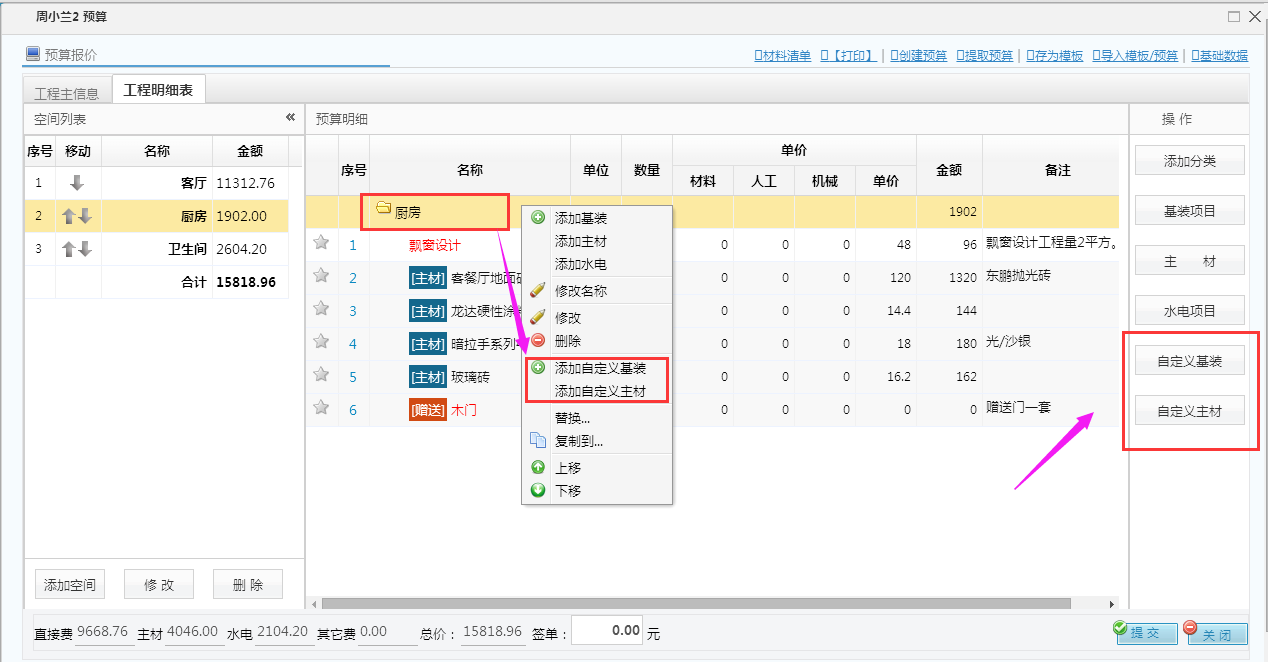Click the green 上移 arrow icon
Screen dimensions: 1268x662
click(x=538, y=467)
